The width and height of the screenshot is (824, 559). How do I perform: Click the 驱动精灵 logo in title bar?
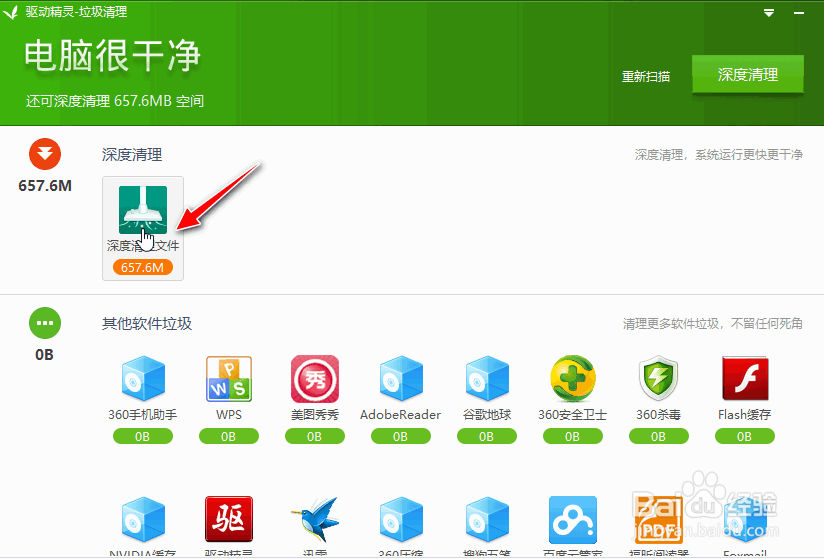[x=11, y=12]
